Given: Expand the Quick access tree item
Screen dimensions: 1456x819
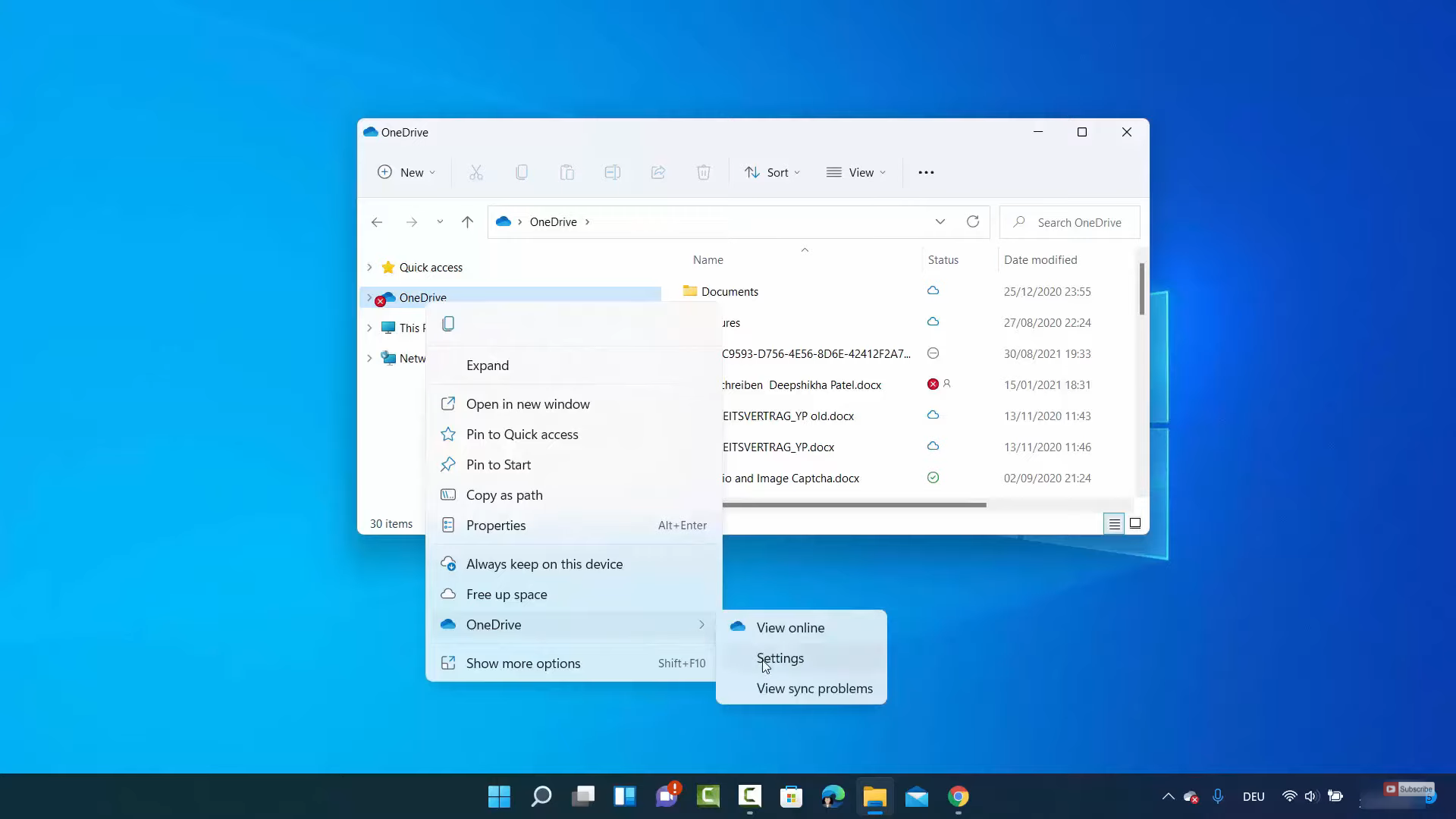Looking at the screenshot, I should point(370,267).
